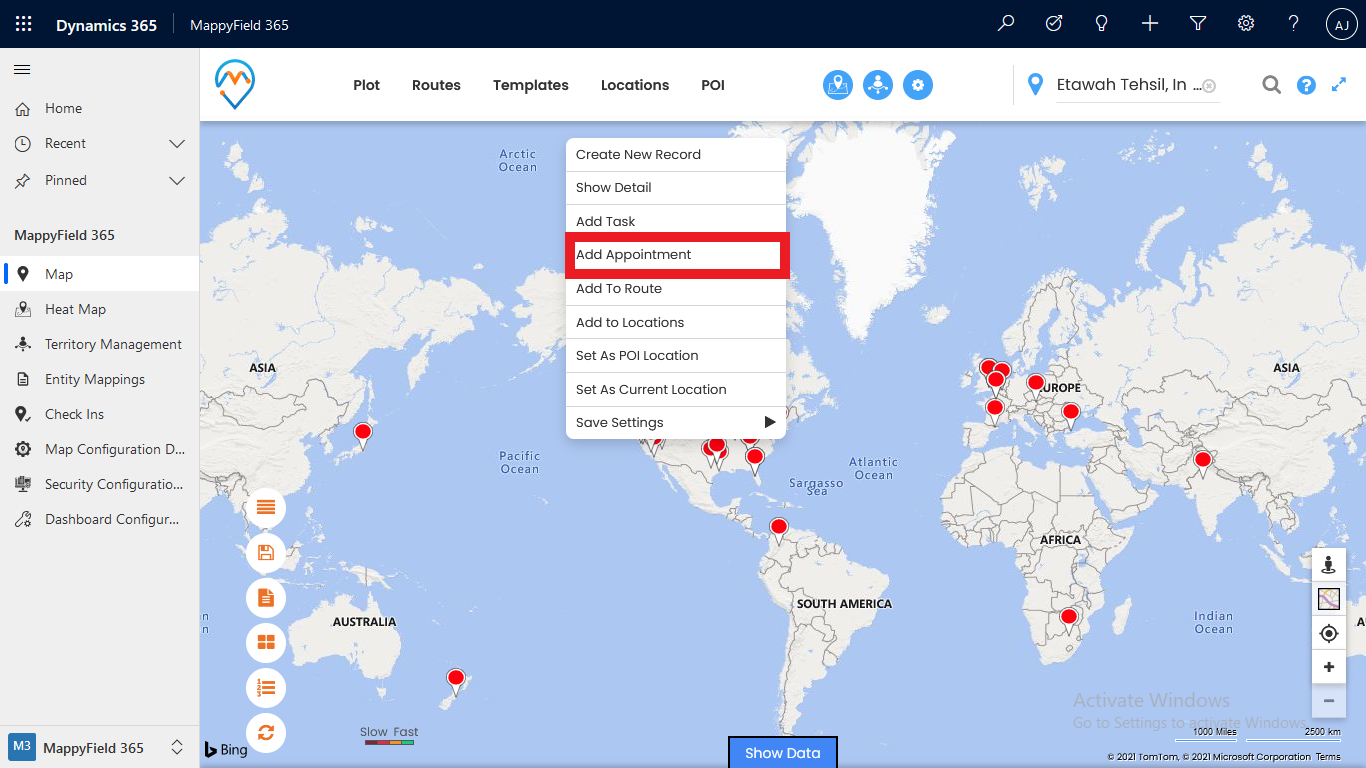Screen dimensions: 1366x768
Task: Collapse the sidebar with hamburger icon
Action: tap(22, 70)
